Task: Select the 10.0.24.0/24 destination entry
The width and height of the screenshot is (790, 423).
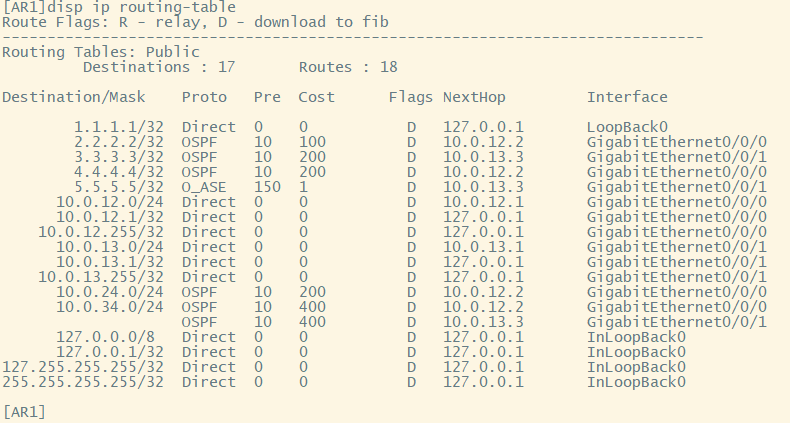Action: click(110, 292)
